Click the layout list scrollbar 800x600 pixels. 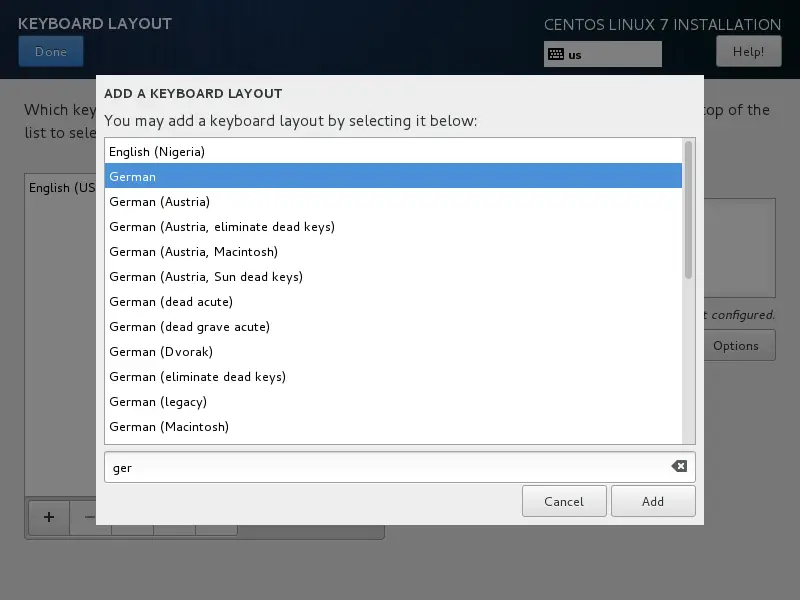point(688,210)
